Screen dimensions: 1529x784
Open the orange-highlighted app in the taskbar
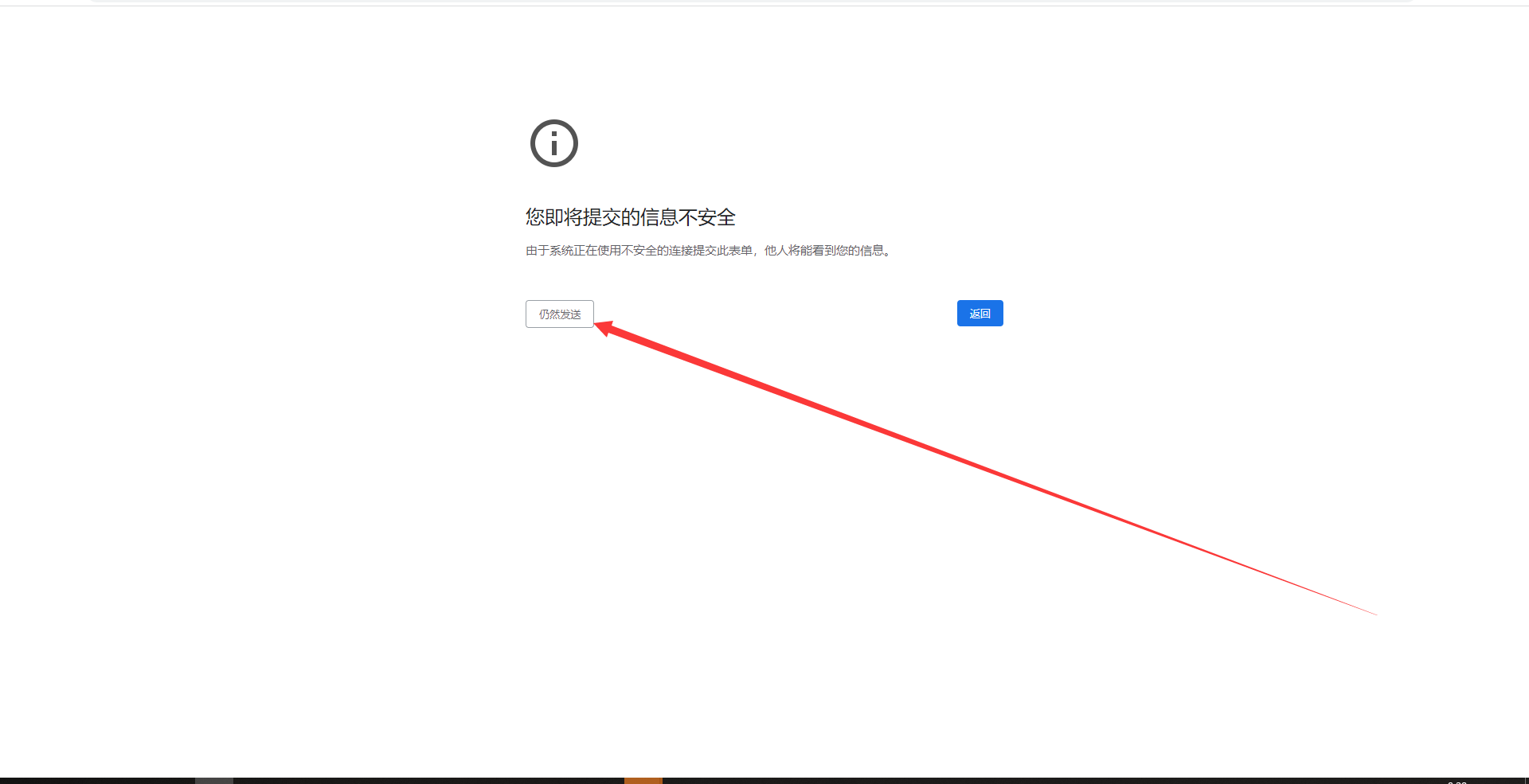click(x=643, y=781)
